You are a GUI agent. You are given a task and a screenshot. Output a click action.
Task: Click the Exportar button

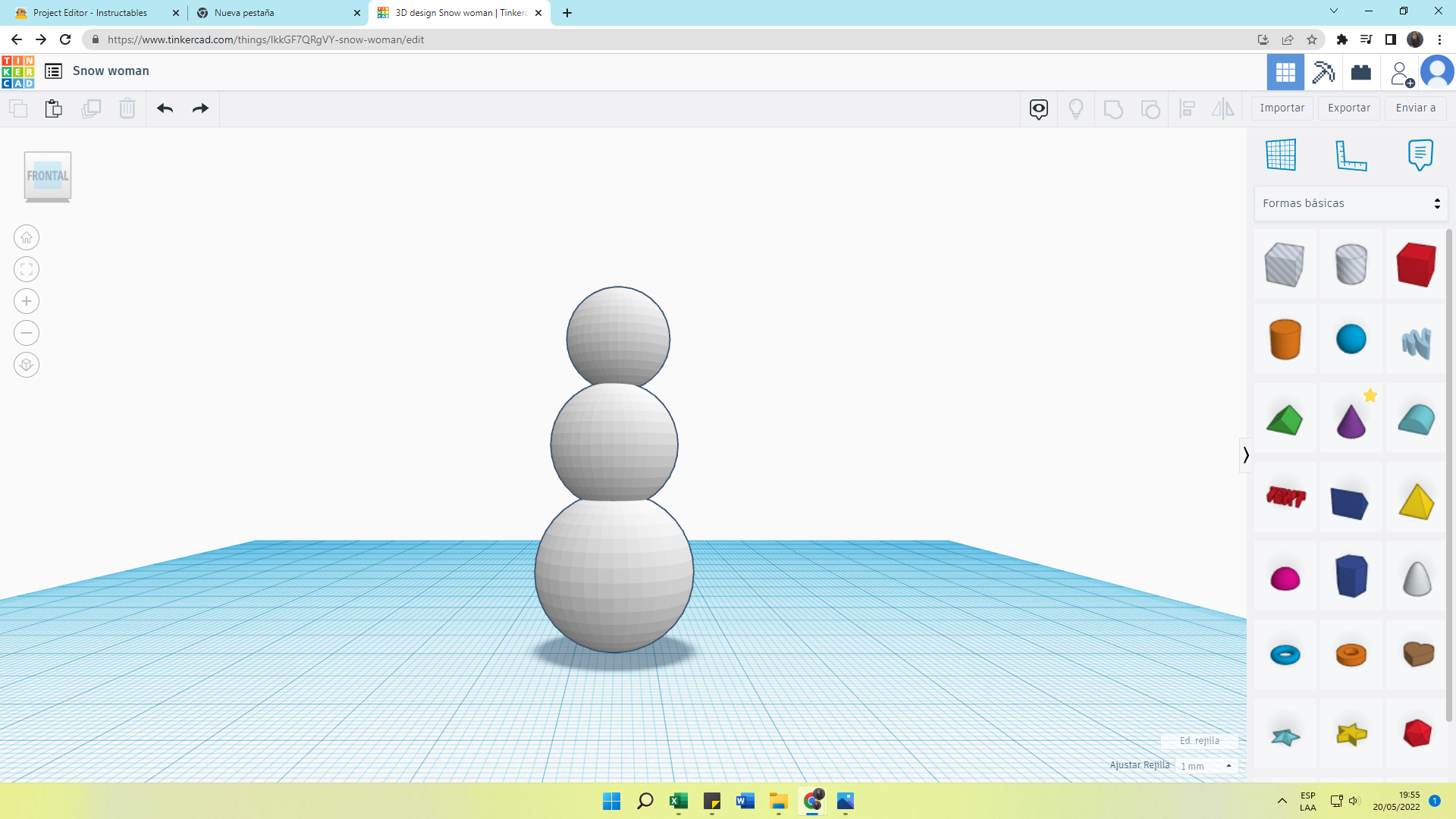[x=1348, y=108]
